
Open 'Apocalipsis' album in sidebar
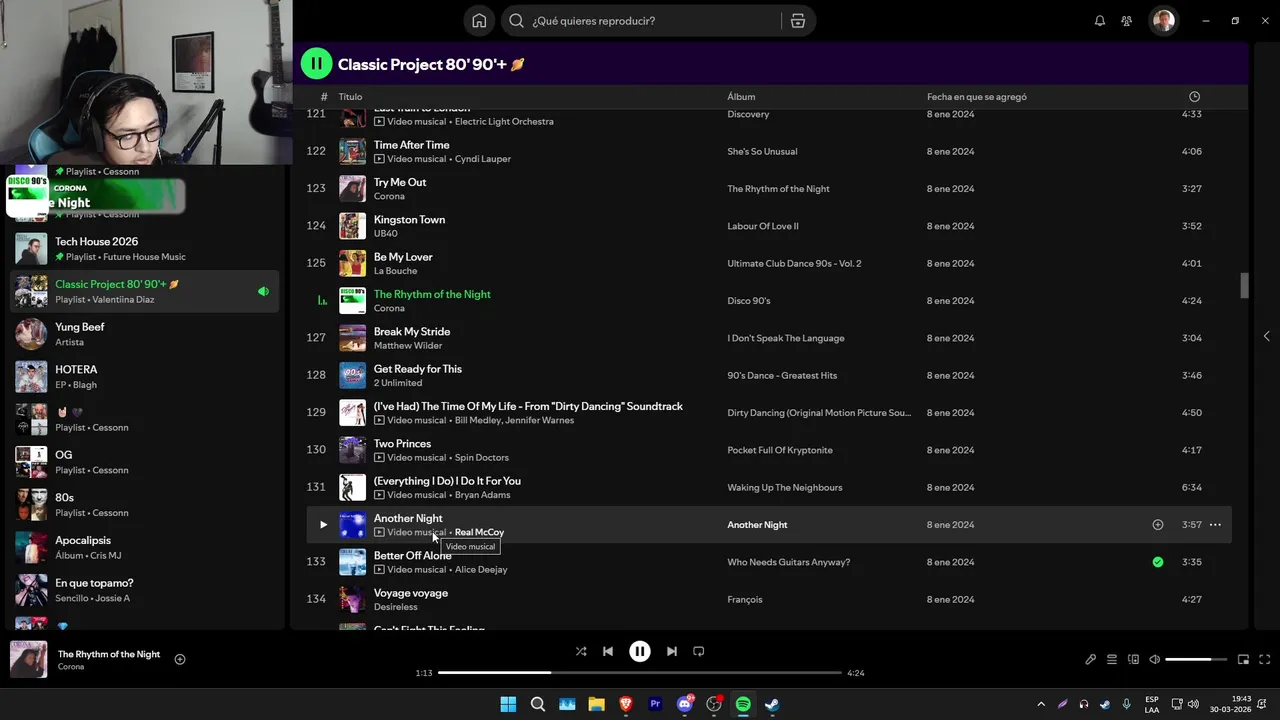click(x=145, y=547)
